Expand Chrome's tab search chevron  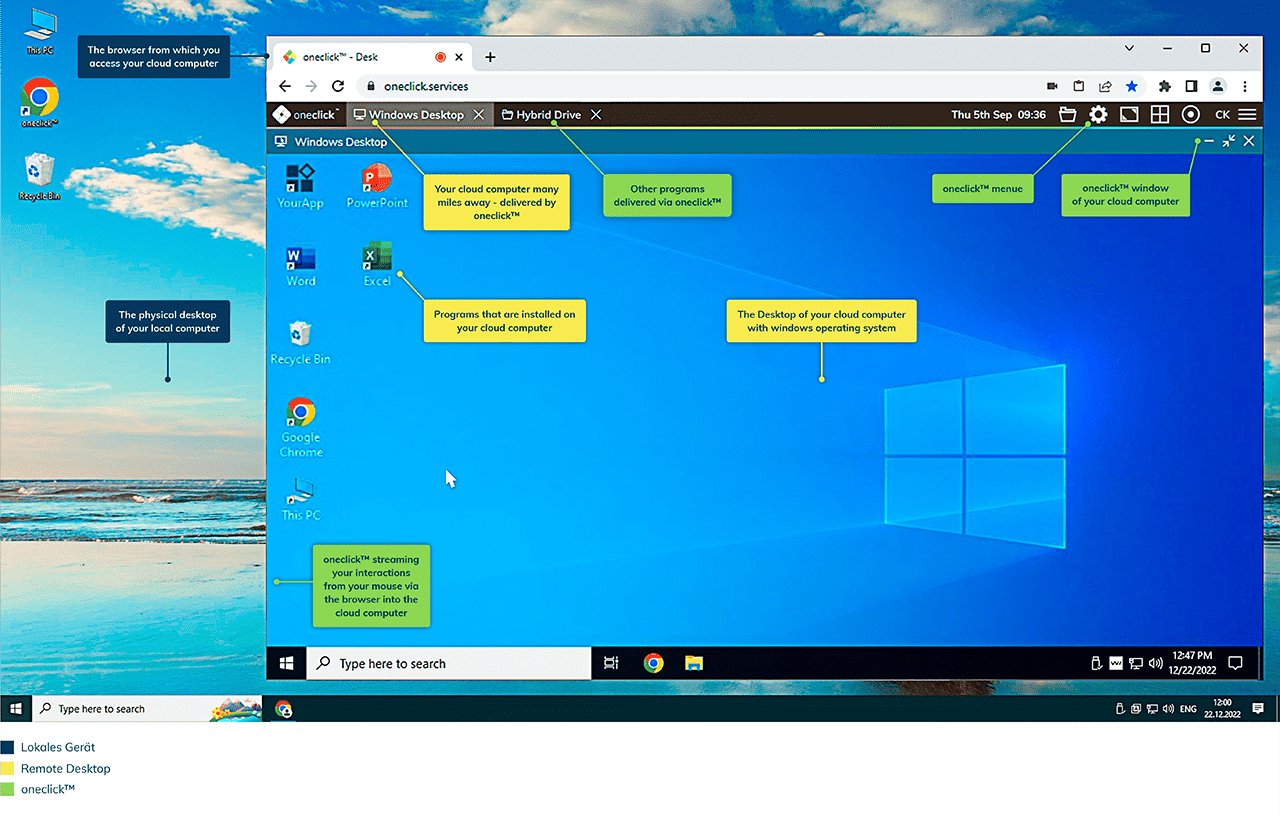pyautogui.click(x=1129, y=48)
